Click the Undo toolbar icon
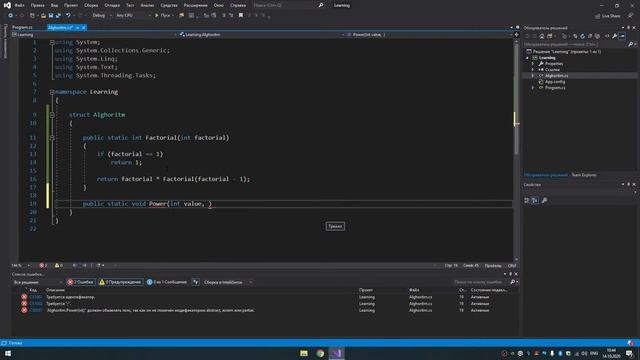The image size is (640, 360). 68,16
